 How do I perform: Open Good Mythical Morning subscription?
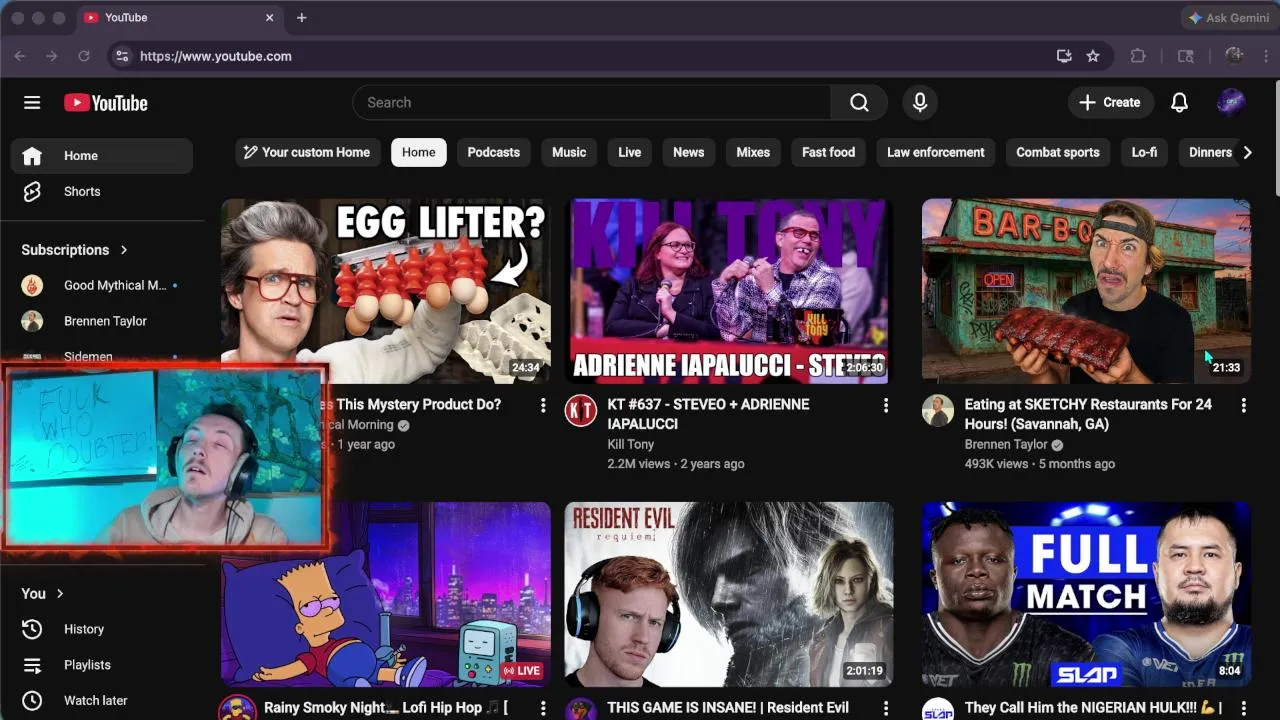click(x=102, y=286)
